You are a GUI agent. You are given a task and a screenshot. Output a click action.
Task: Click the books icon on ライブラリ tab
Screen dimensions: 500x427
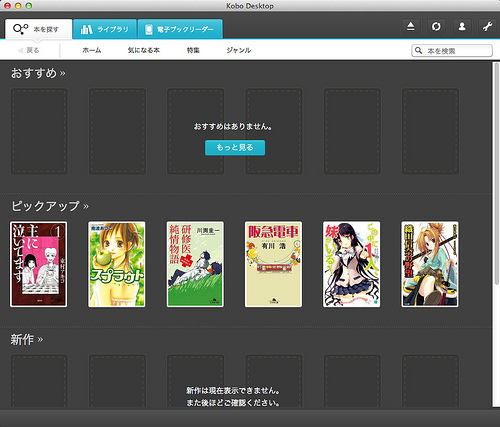click(86, 29)
